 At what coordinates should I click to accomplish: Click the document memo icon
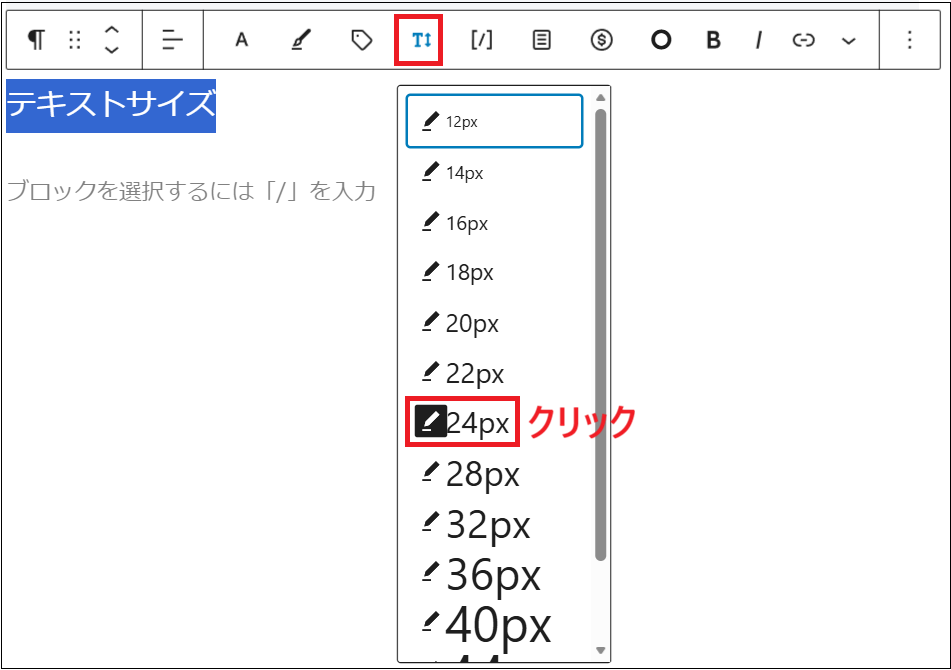[x=541, y=40]
